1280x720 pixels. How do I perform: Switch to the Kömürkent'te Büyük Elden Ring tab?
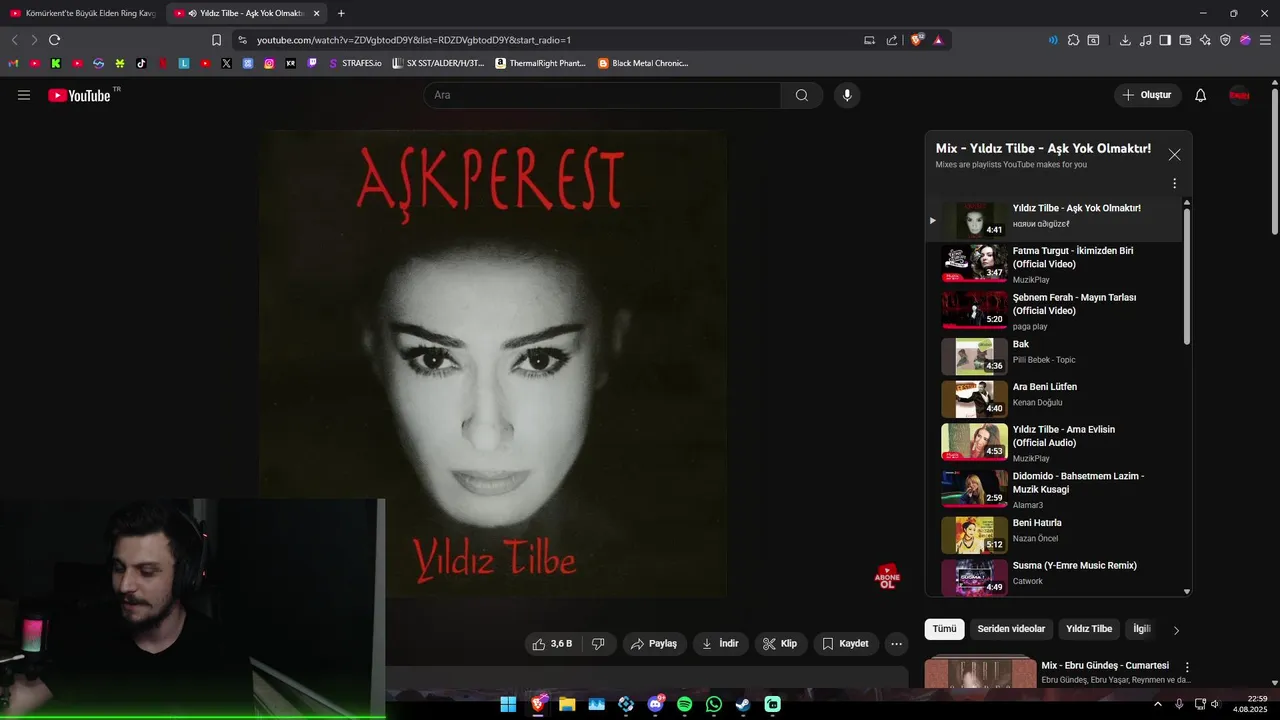point(82,13)
